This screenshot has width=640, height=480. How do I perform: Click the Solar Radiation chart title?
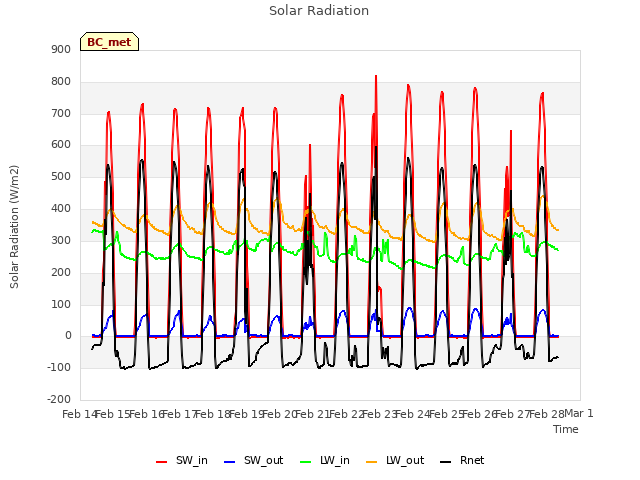pyautogui.click(x=319, y=11)
